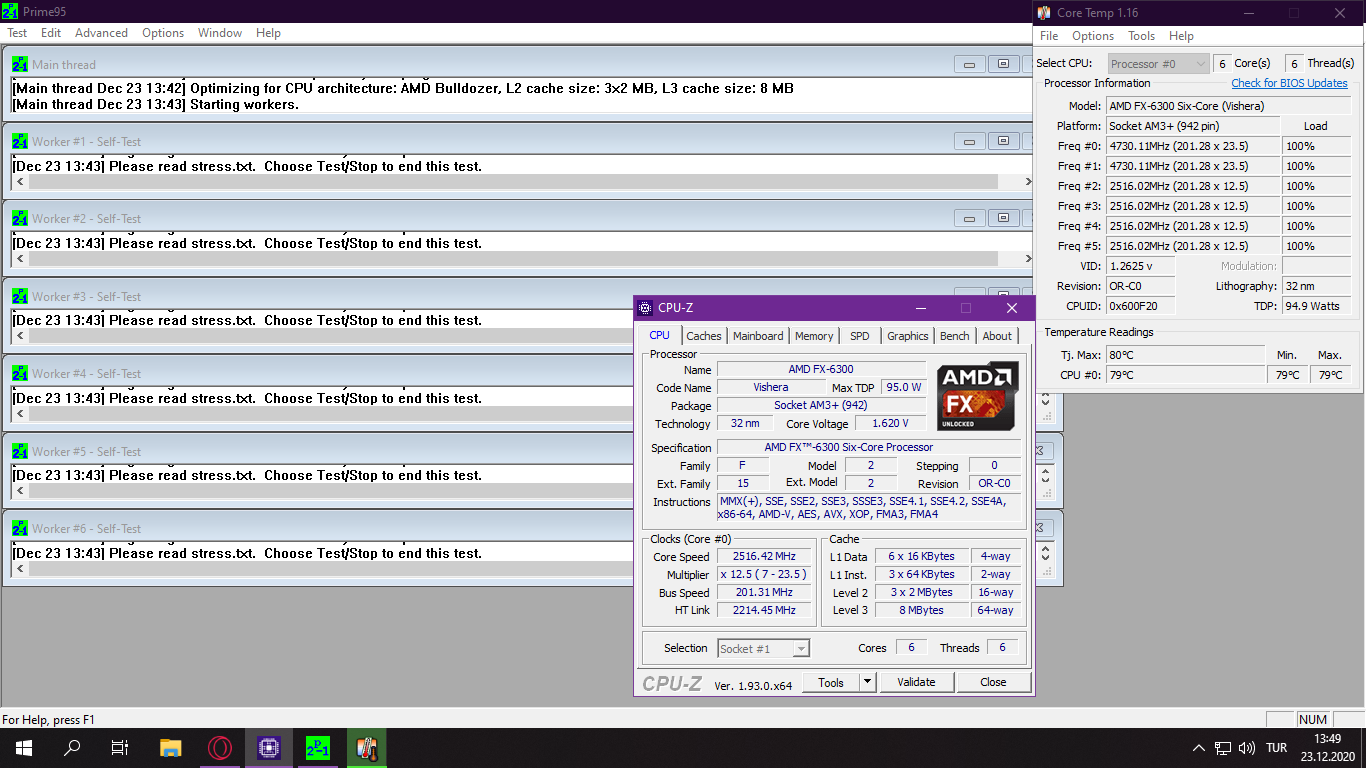This screenshot has height=768, width=1366.
Task: Open taskbar Search
Action: click(x=72, y=747)
